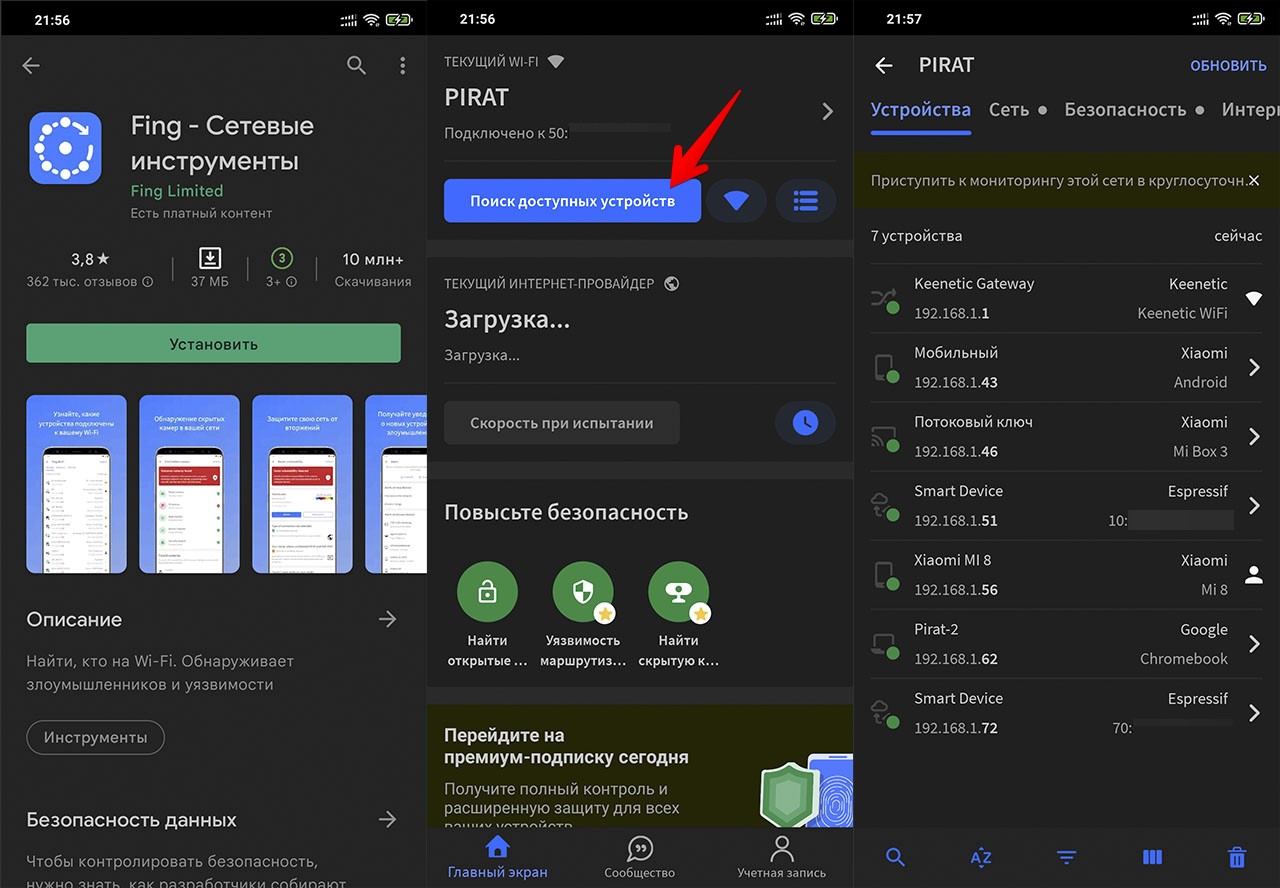Viewport: 1280px width, 888px height.
Task: Tap the search magnifier in devices bottom toolbar
Action: [x=896, y=857]
